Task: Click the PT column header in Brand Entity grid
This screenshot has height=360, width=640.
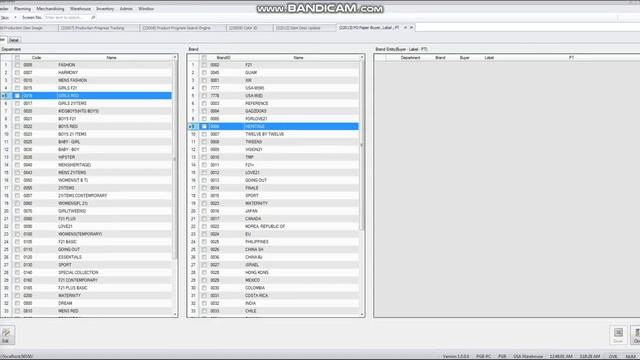Action: tap(571, 58)
